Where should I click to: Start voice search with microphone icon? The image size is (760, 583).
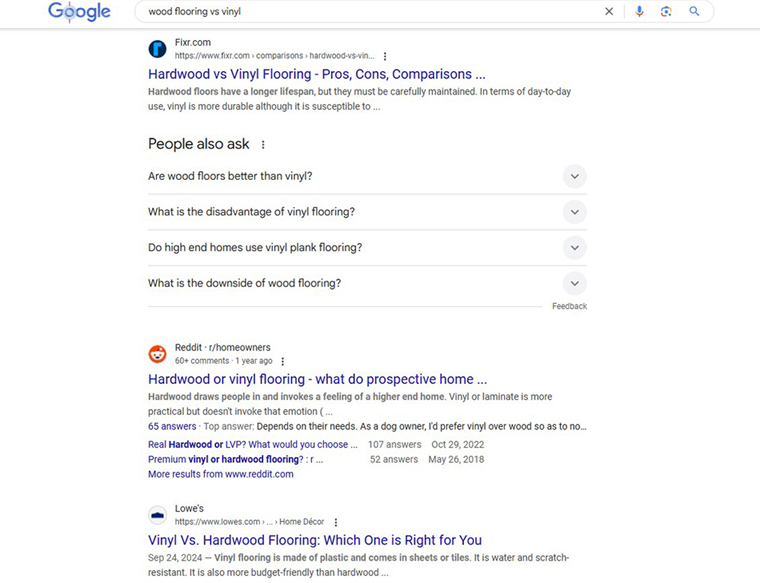(639, 11)
